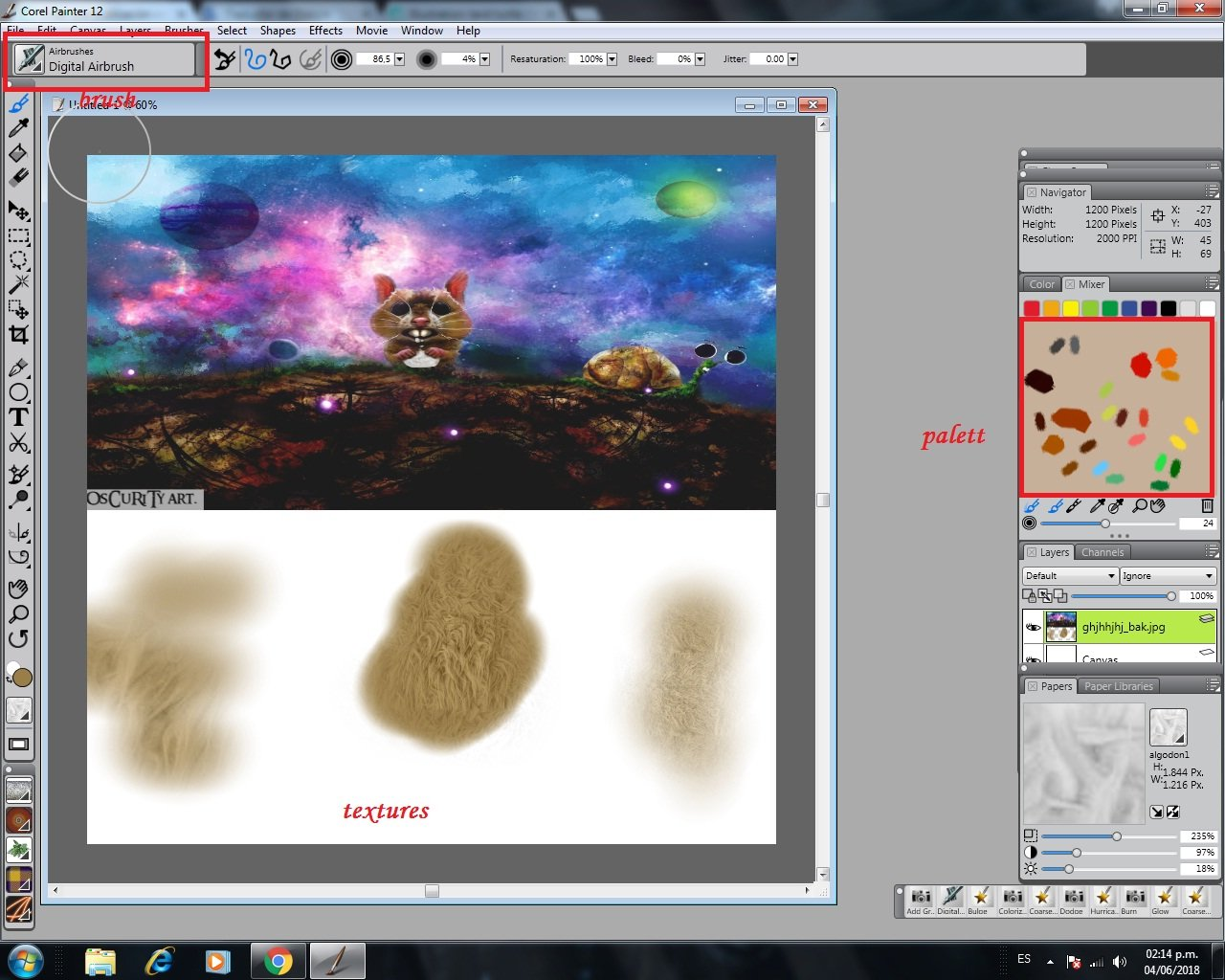Choose the Rotate Page tool

[19, 638]
